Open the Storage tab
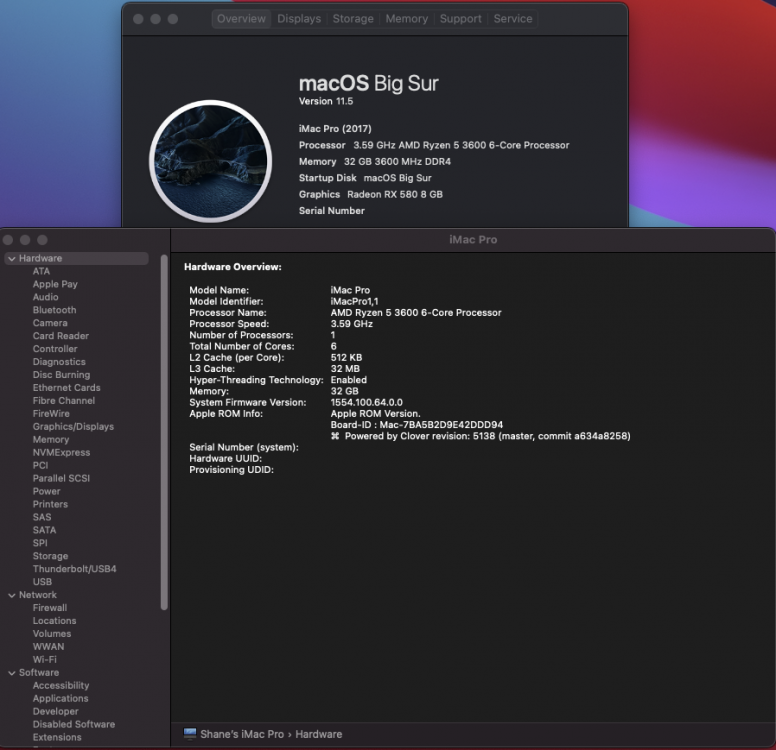776x750 pixels. pyautogui.click(x=353, y=19)
